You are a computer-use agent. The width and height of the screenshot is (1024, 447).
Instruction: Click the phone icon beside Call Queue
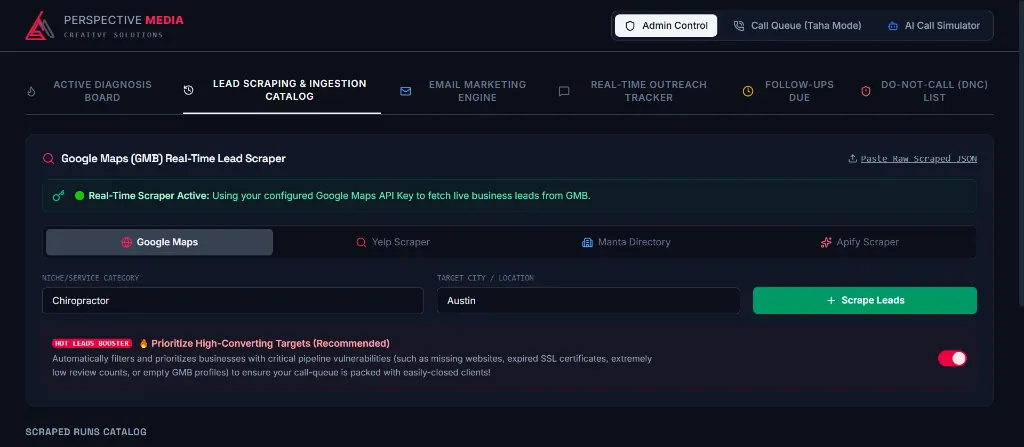(x=739, y=26)
